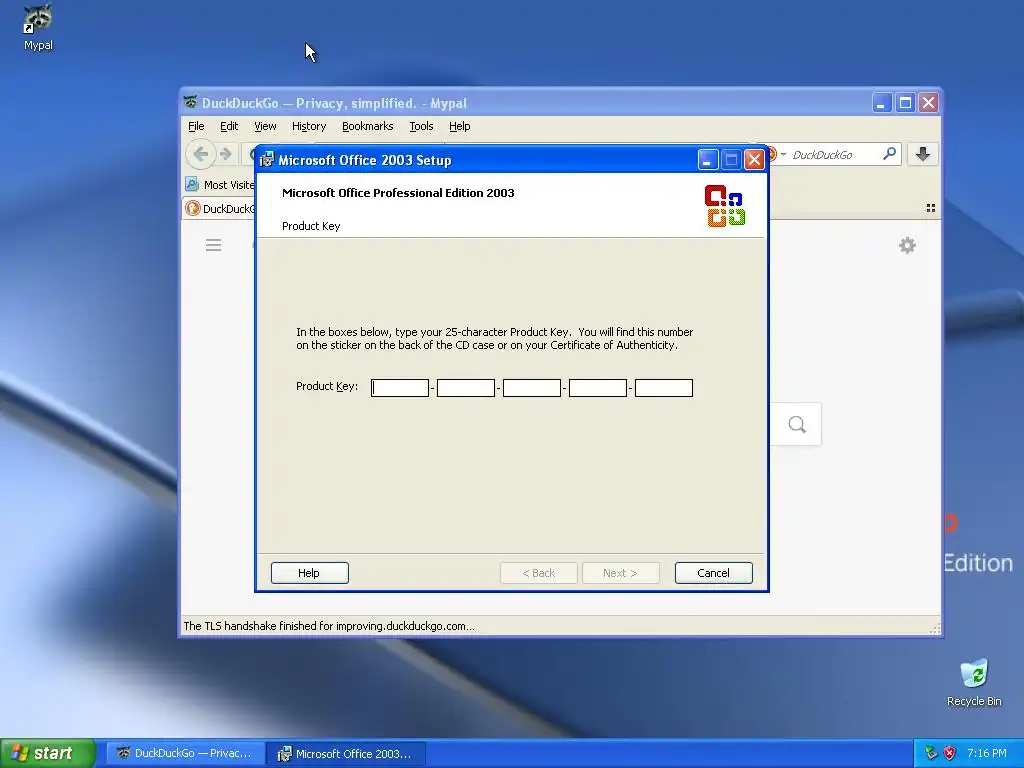This screenshot has height=768, width=1024.
Task: Open the View menu in Mypal
Action: [x=265, y=126]
